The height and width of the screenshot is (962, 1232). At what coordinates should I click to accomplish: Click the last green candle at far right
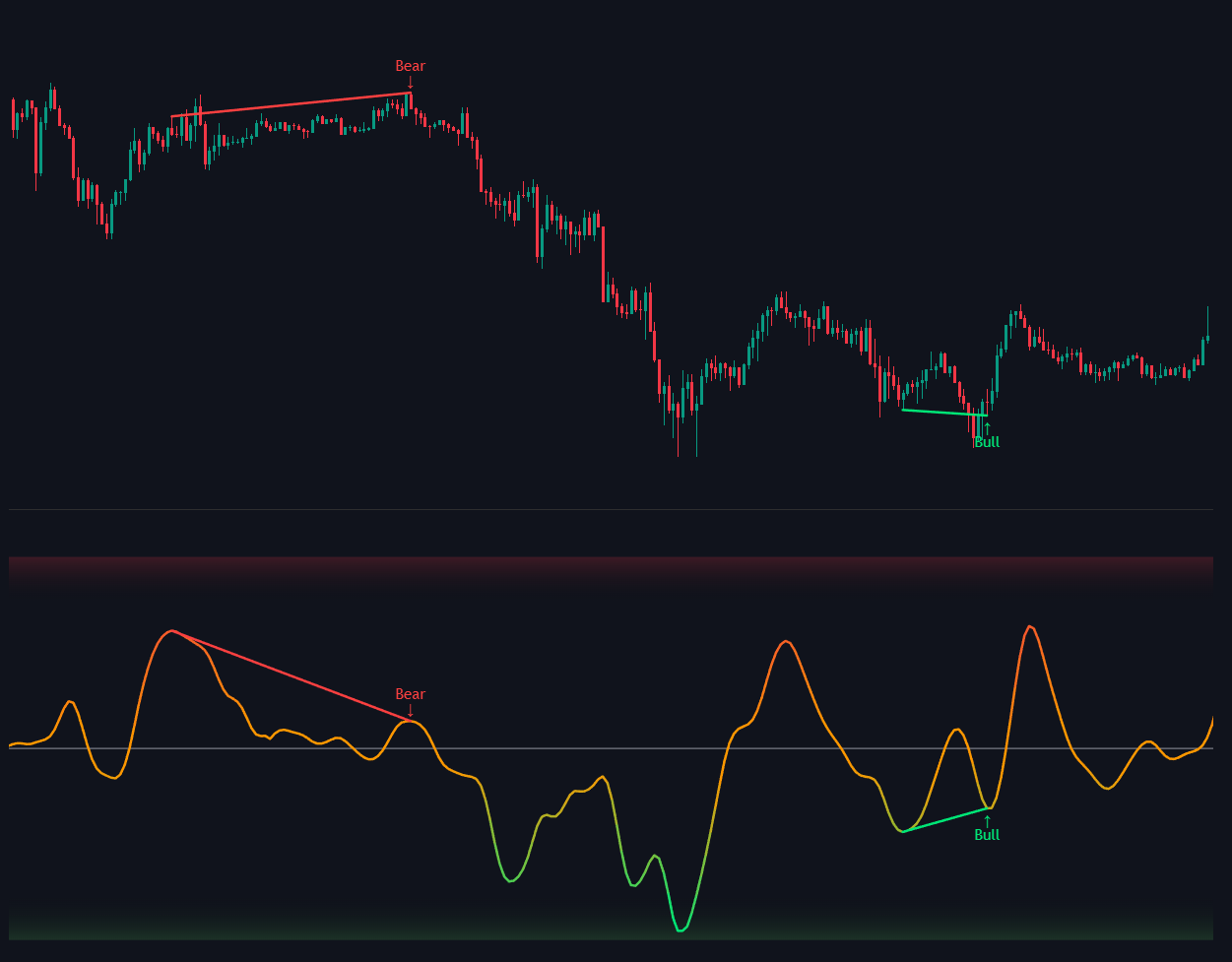pos(1207,339)
